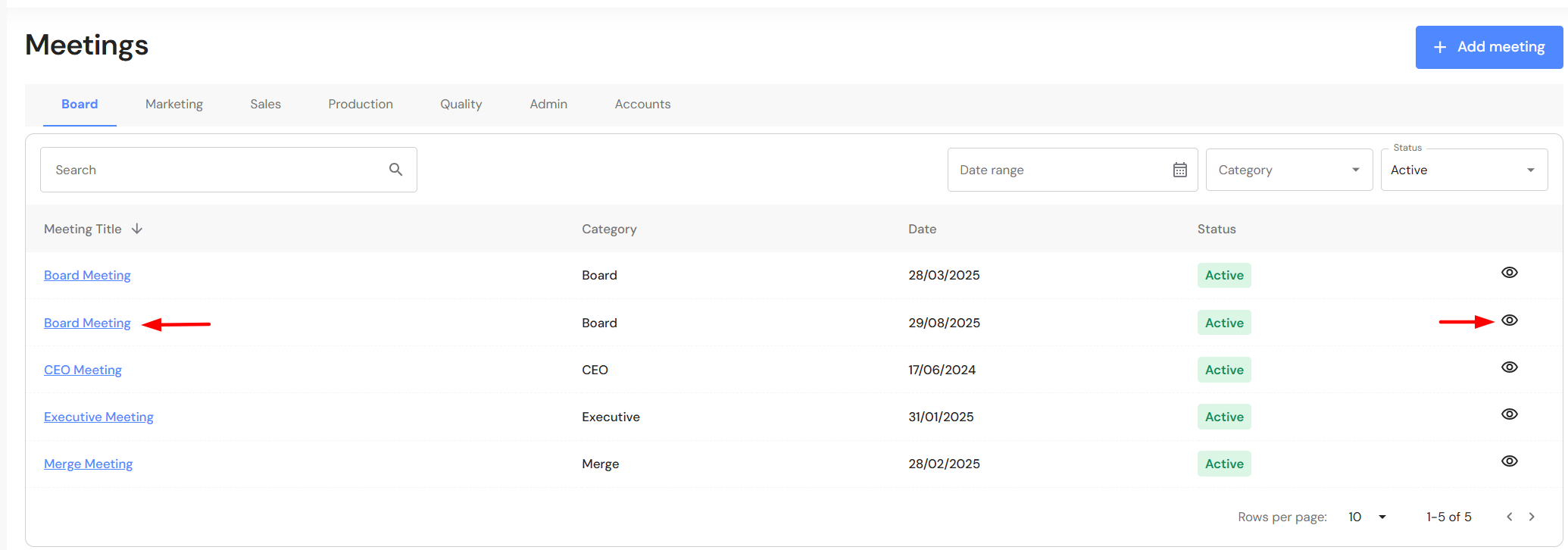
Task: View the Executive Meeting eye icon
Action: (x=1509, y=414)
